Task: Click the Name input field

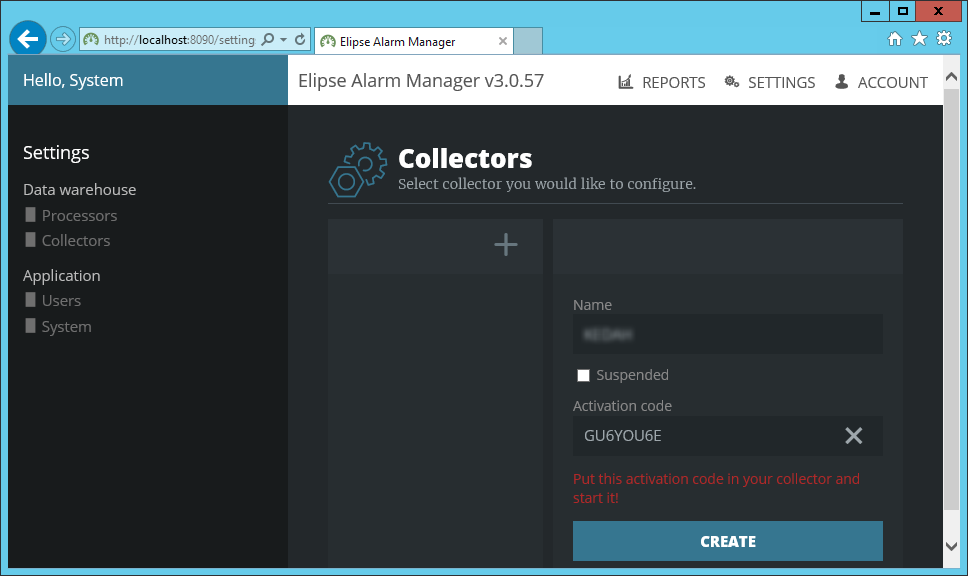Action: click(727, 334)
